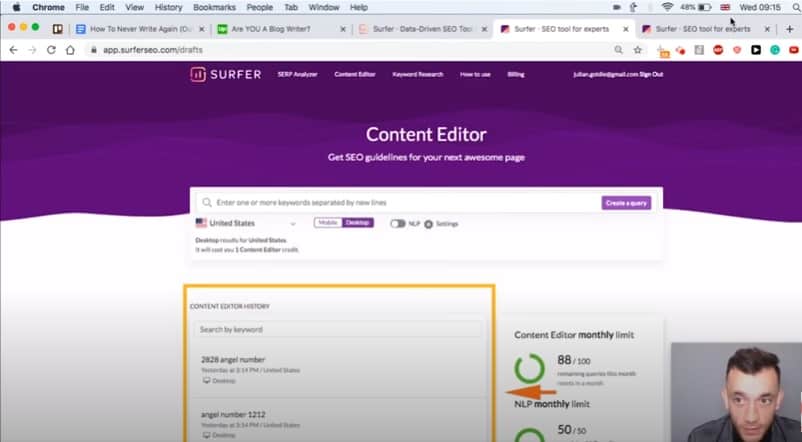Close the Are YOU A Blog Writer tab
Image resolution: width=802 pixels, height=442 pixels.
tap(343, 29)
